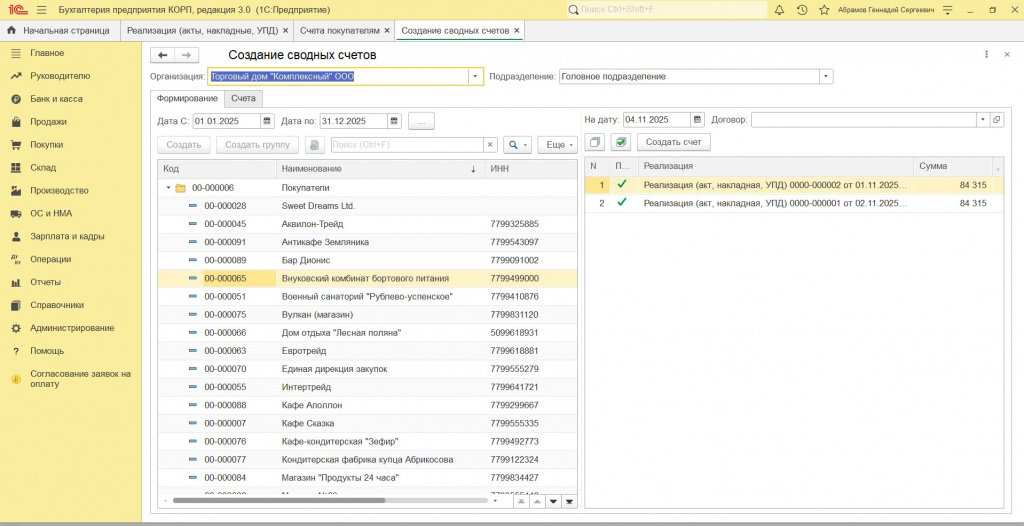The image size is (1024, 526).
Task: Click the home icon of Начальная страница
Action: coord(12,31)
